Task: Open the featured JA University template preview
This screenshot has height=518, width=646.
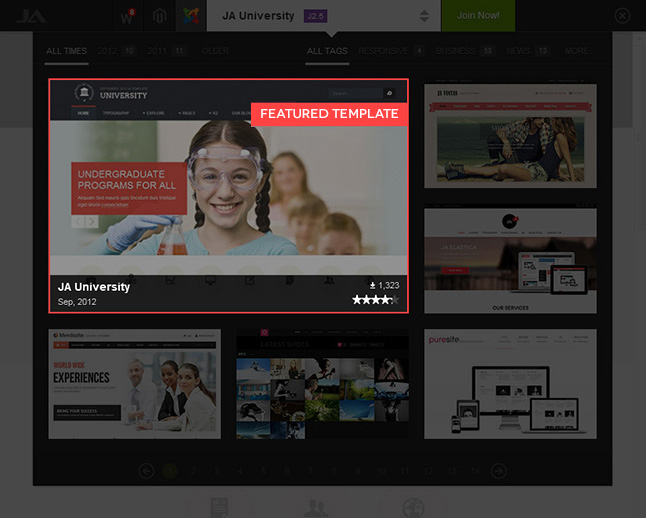Action: pos(229,196)
